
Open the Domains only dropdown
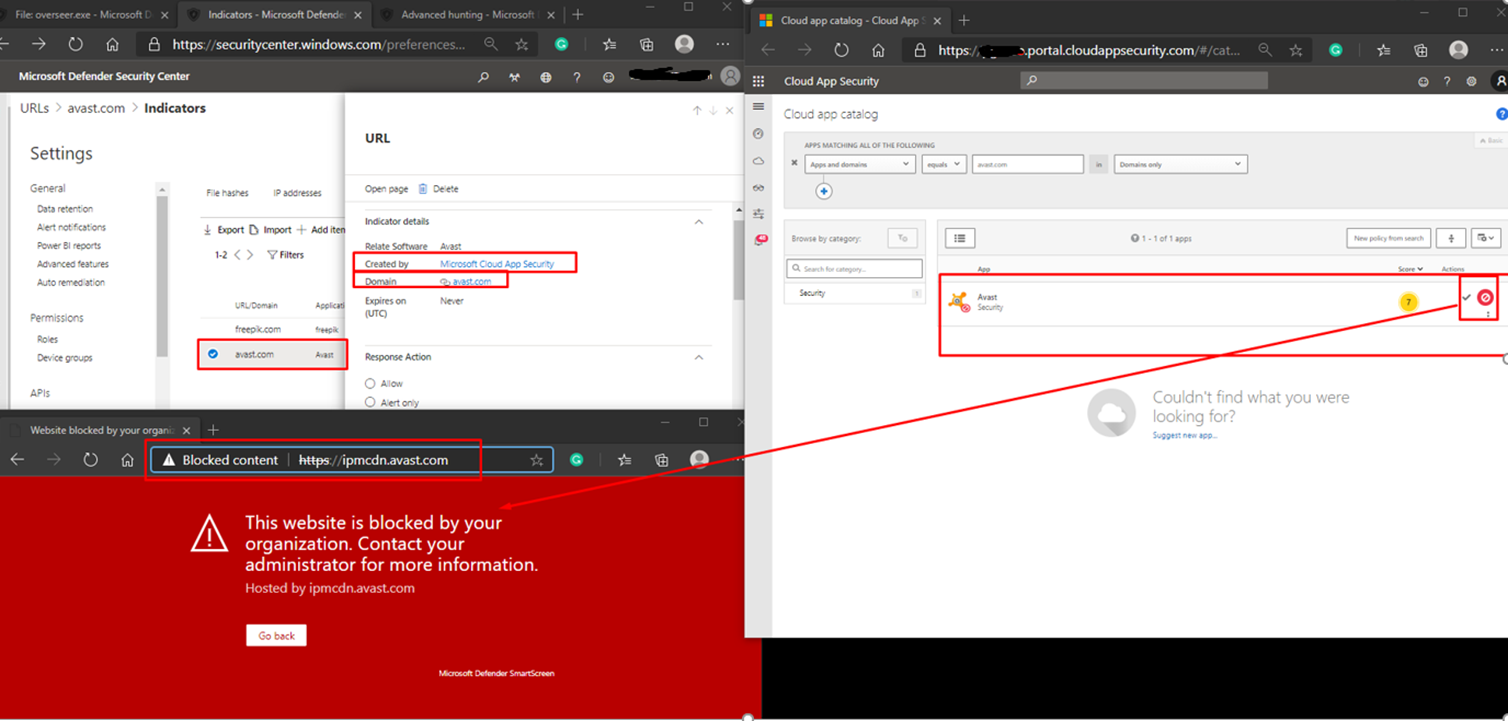pos(1181,164)
